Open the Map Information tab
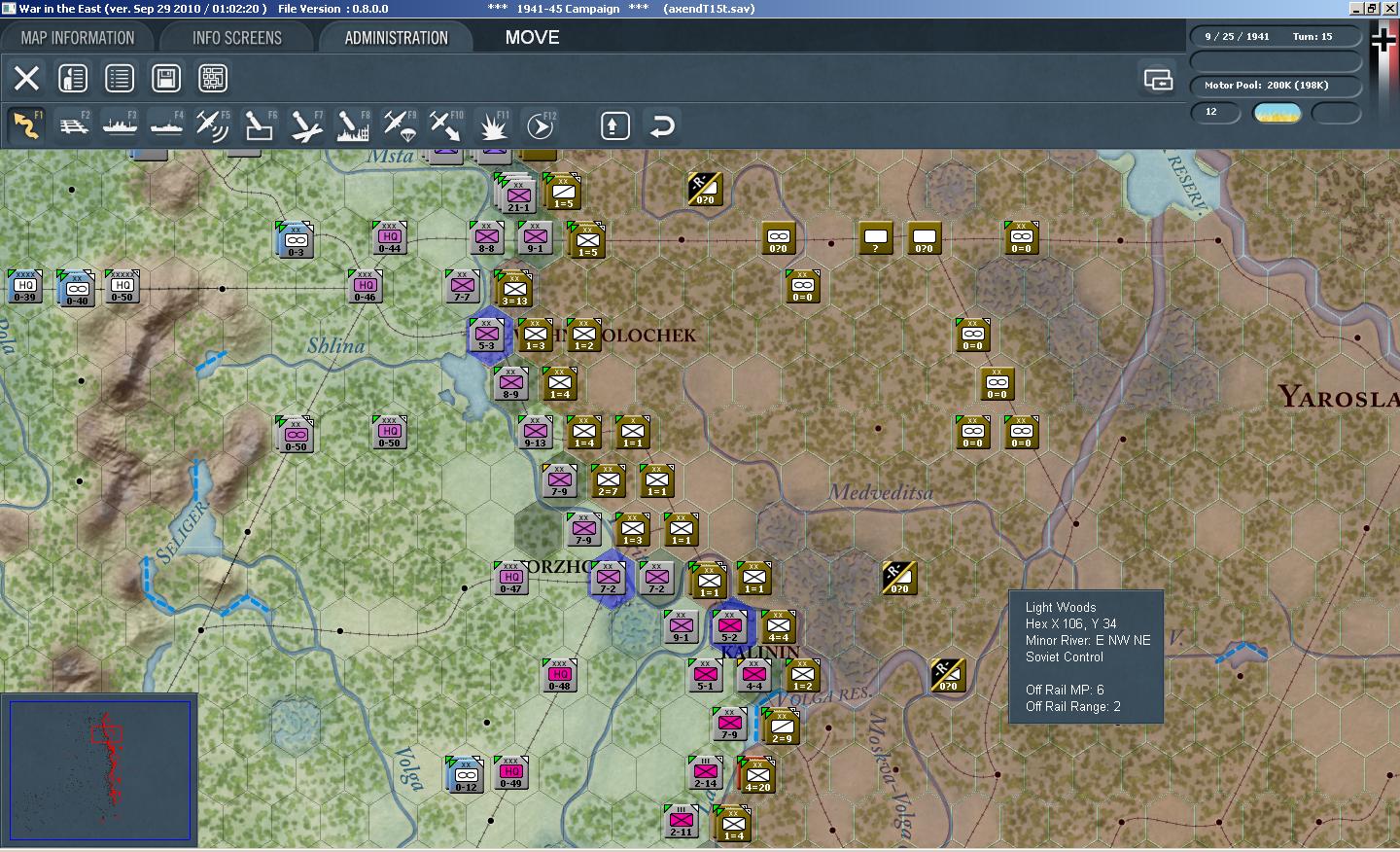Viewport: 1400px width, 852px height. [x=78, y=38]
